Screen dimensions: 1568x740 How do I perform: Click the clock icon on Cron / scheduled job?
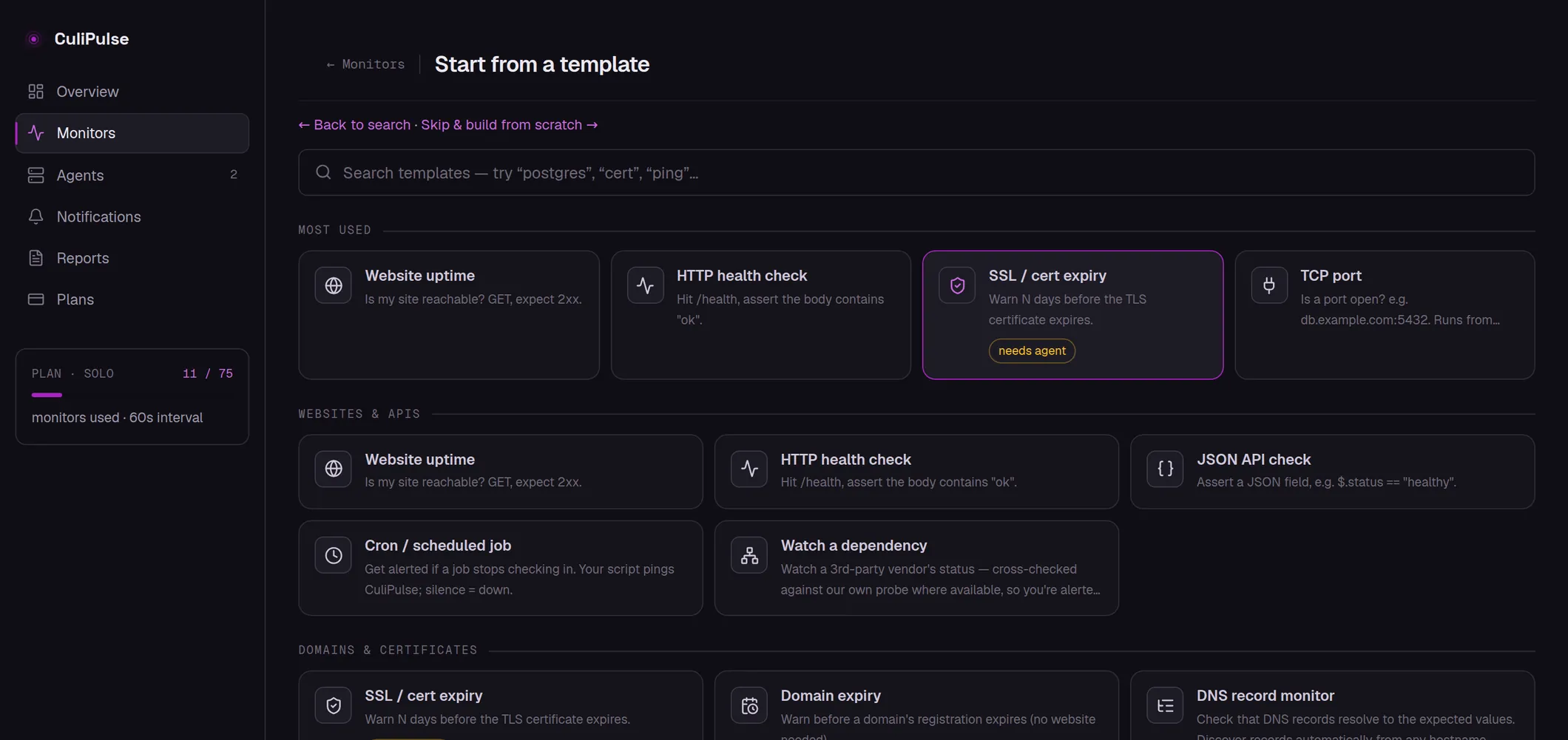click(334, 555)
